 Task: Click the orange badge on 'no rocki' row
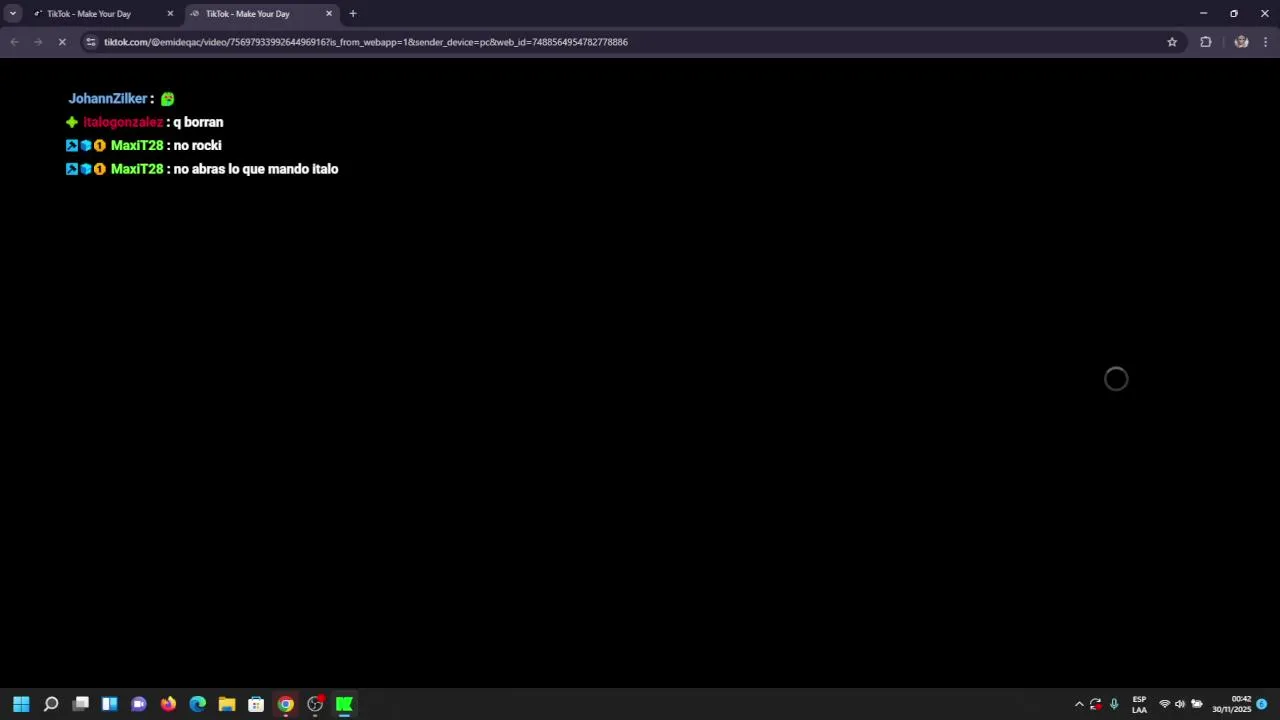[100, 146]
